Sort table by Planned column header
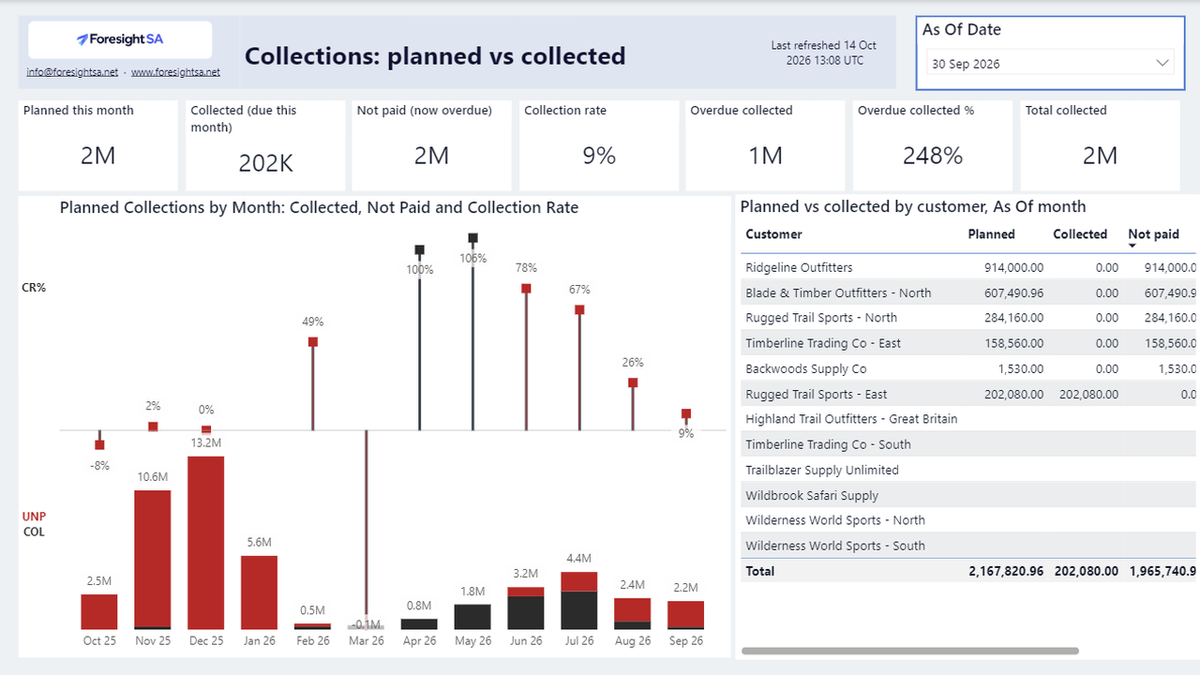Screen dimensions: 1200x675 click(x=991, y=234)
